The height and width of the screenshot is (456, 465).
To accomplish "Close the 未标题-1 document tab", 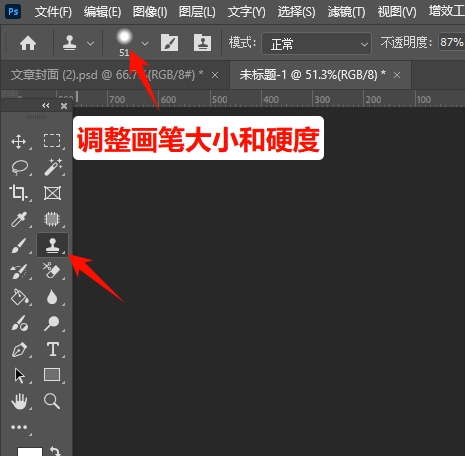I will tap(397, 75).
